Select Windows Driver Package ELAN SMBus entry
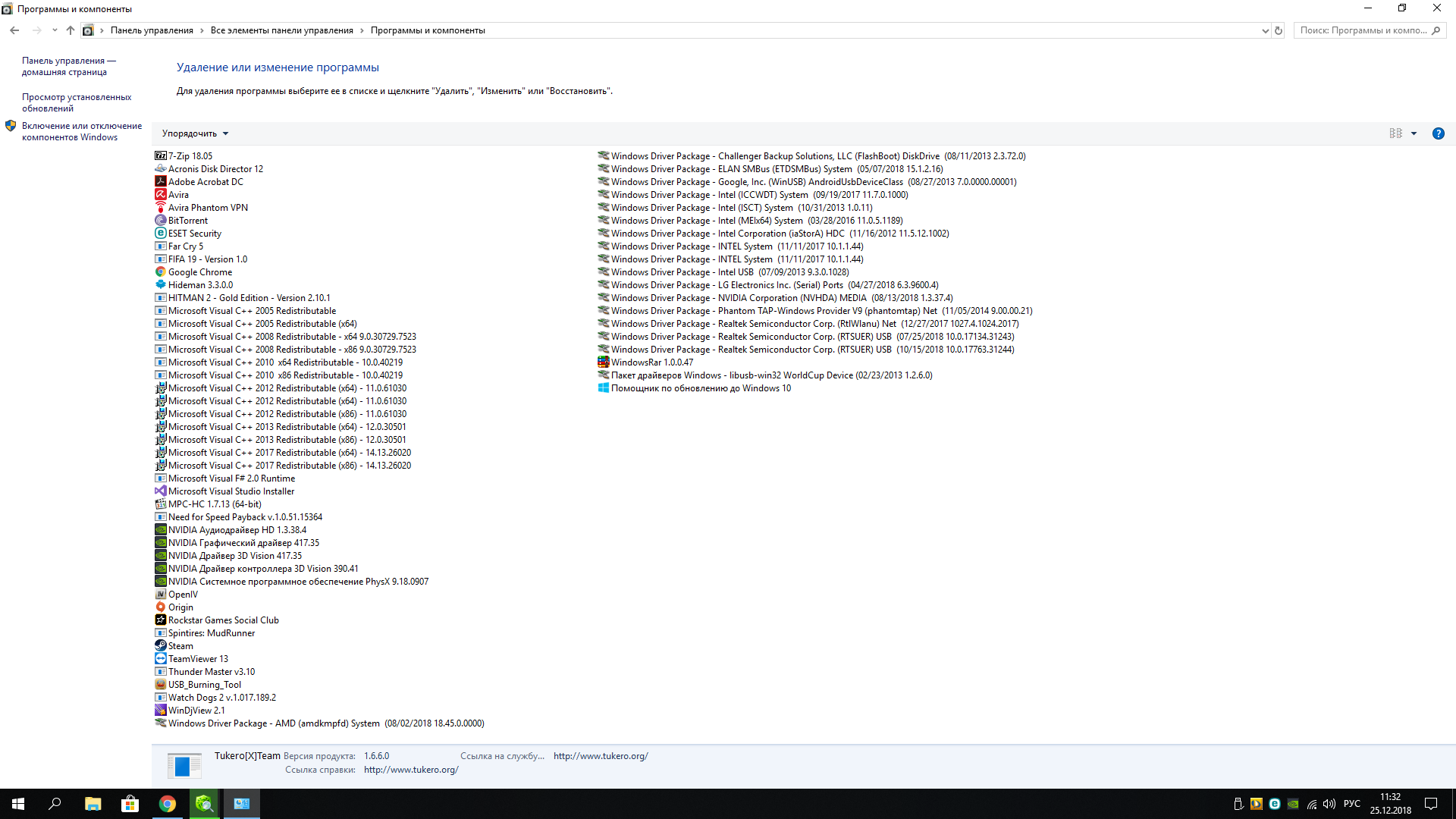The width and height of the screenshot is (1456, 819). tap(777, 169)
